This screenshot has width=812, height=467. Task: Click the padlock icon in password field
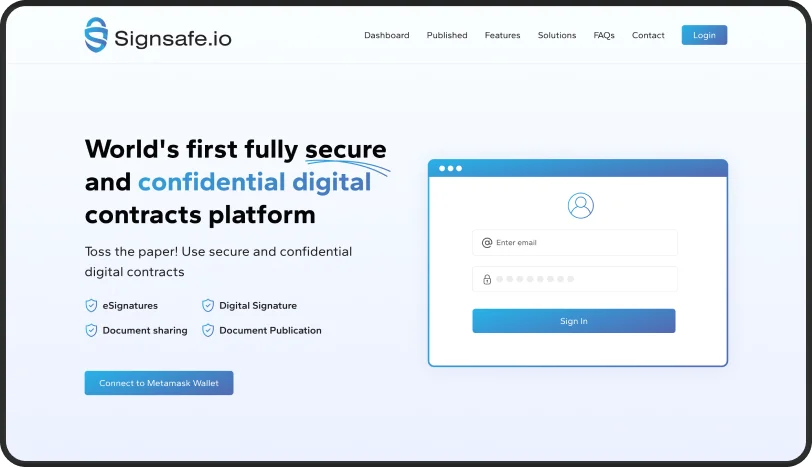click(487, 279)
